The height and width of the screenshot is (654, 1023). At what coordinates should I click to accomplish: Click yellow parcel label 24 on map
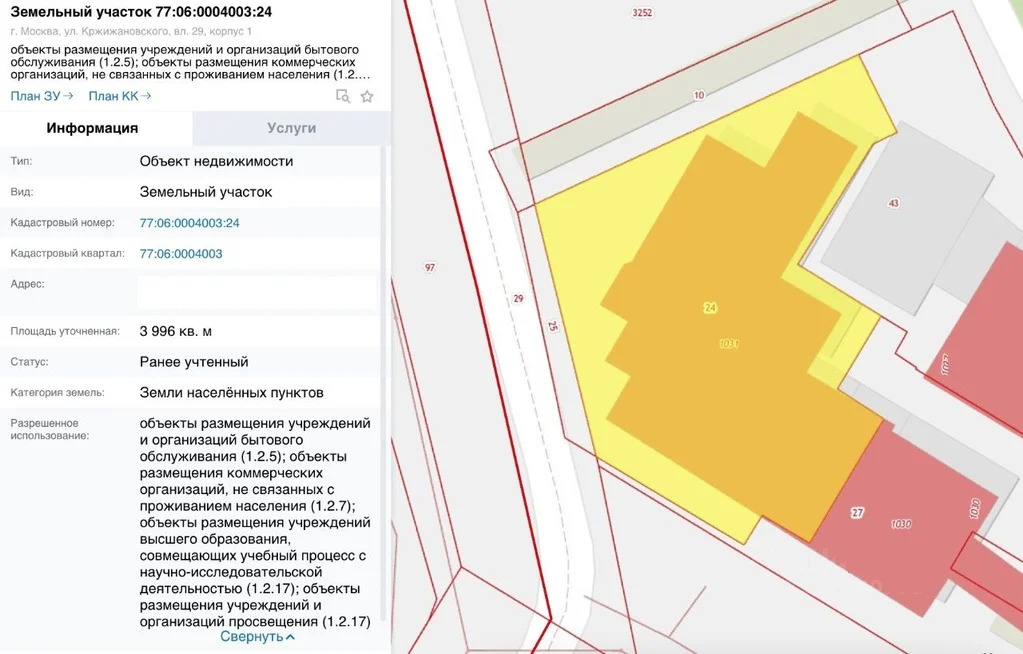click(x=709, y=308)
